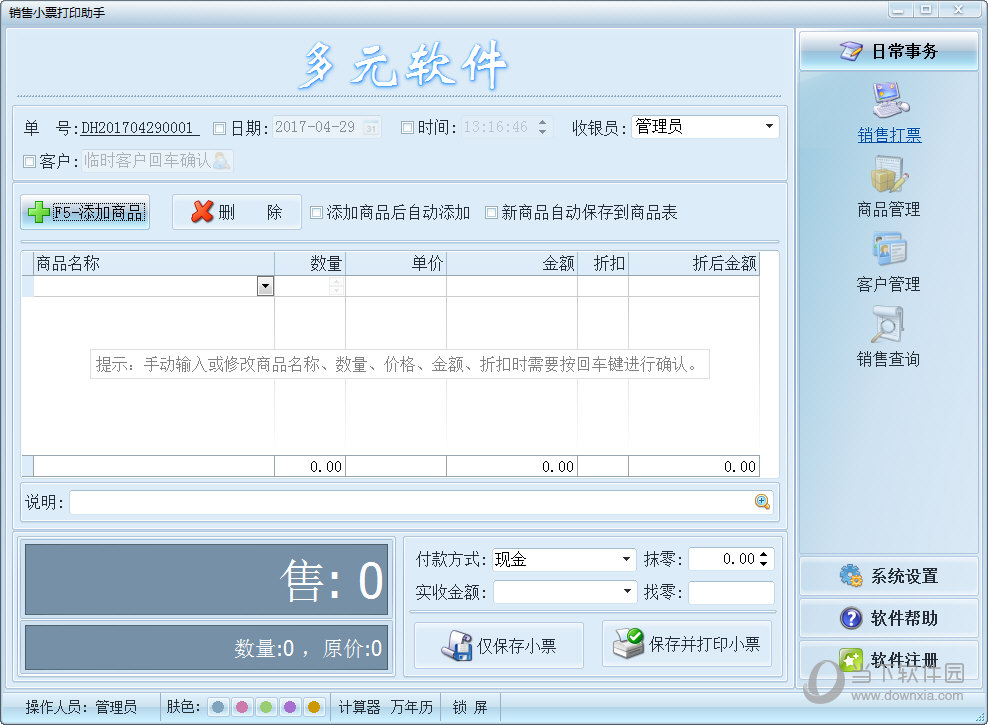
Task: Select the 软件帮助 panel tab
Action: tap(888, 617)
